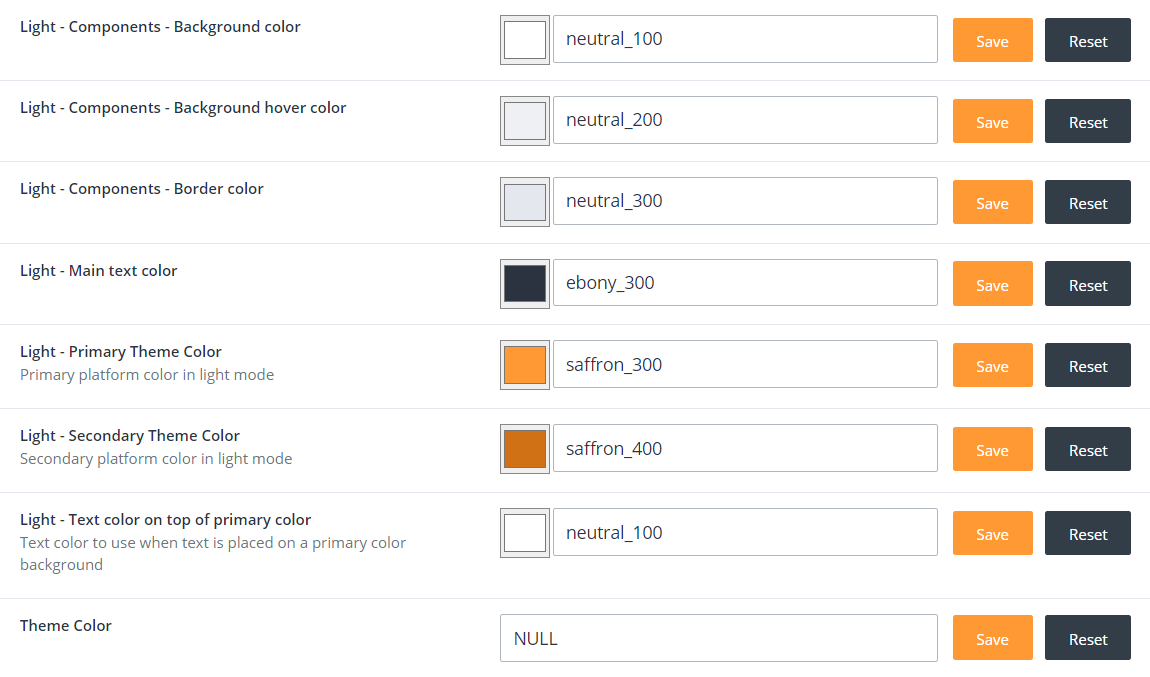This screenshot has width=1150, height=677.
Task: Open color picker for Components Background color
Action: (x=525, y=40)
